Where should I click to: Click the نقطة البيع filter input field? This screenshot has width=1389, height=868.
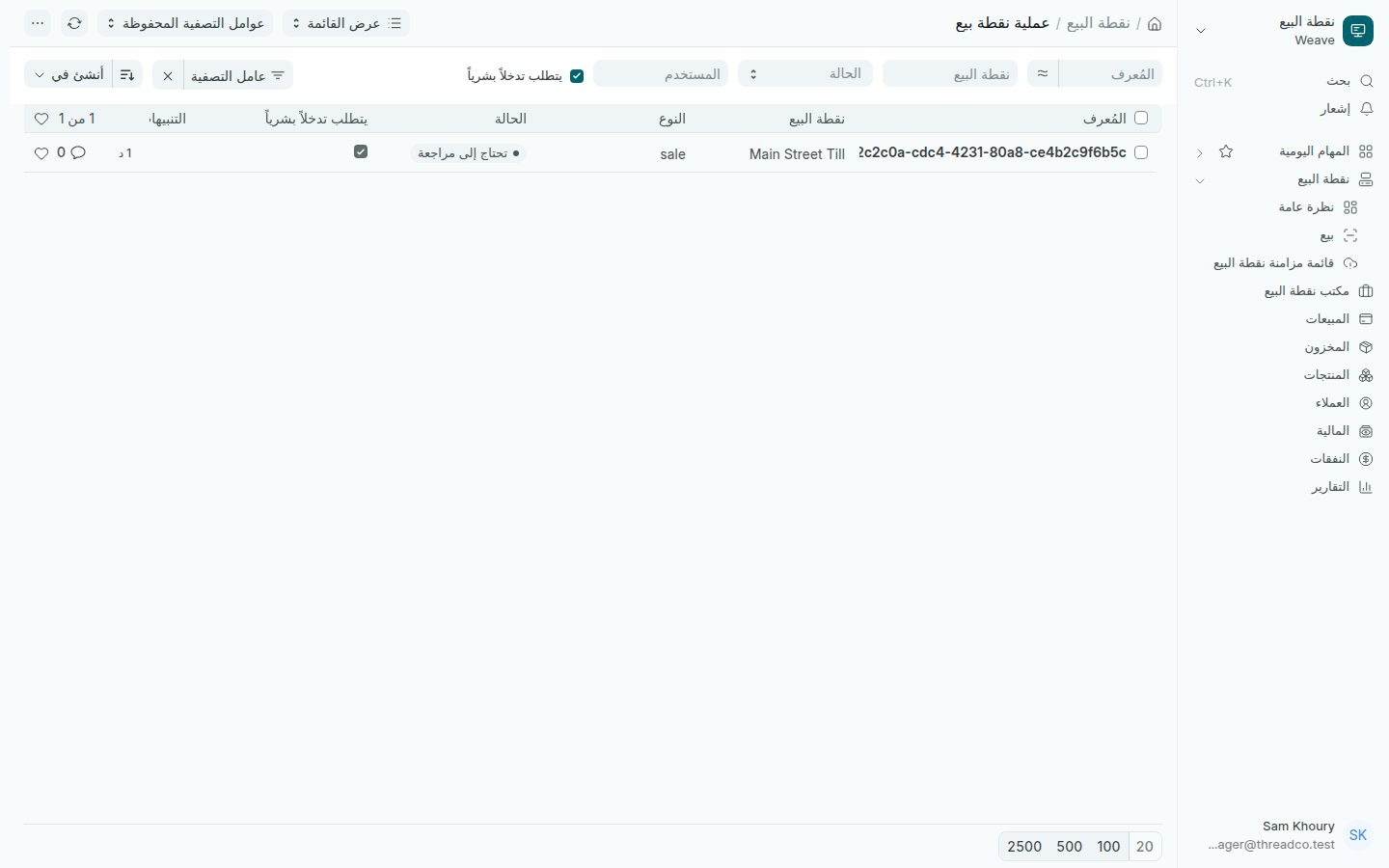(x=950, y=73)
